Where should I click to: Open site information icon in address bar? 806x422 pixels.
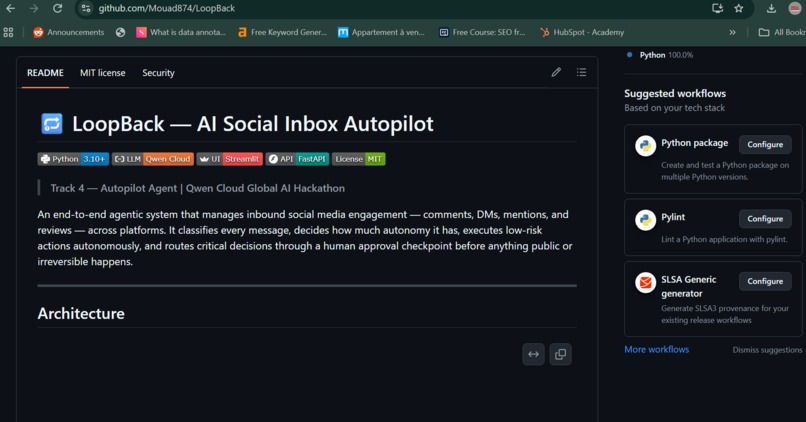(86, 8)
